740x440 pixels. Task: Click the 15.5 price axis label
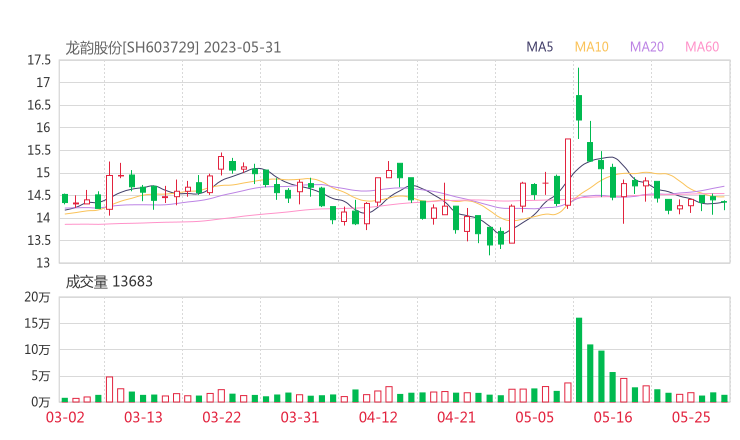tap(39, 150)
